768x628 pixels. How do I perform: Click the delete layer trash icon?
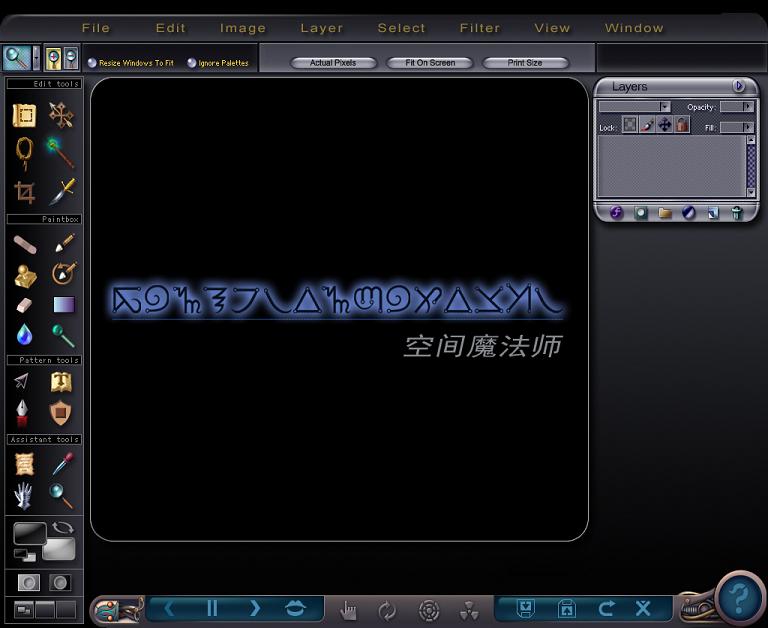pyautogui.click(x=737, y=213)
